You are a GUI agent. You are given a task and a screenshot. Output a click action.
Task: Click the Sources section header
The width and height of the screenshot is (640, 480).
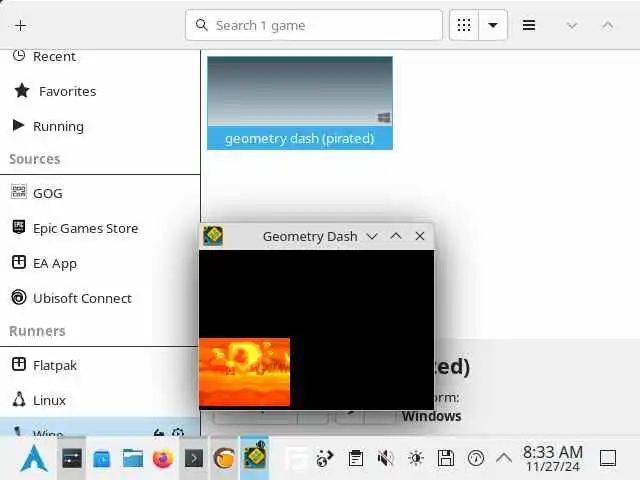35,159
